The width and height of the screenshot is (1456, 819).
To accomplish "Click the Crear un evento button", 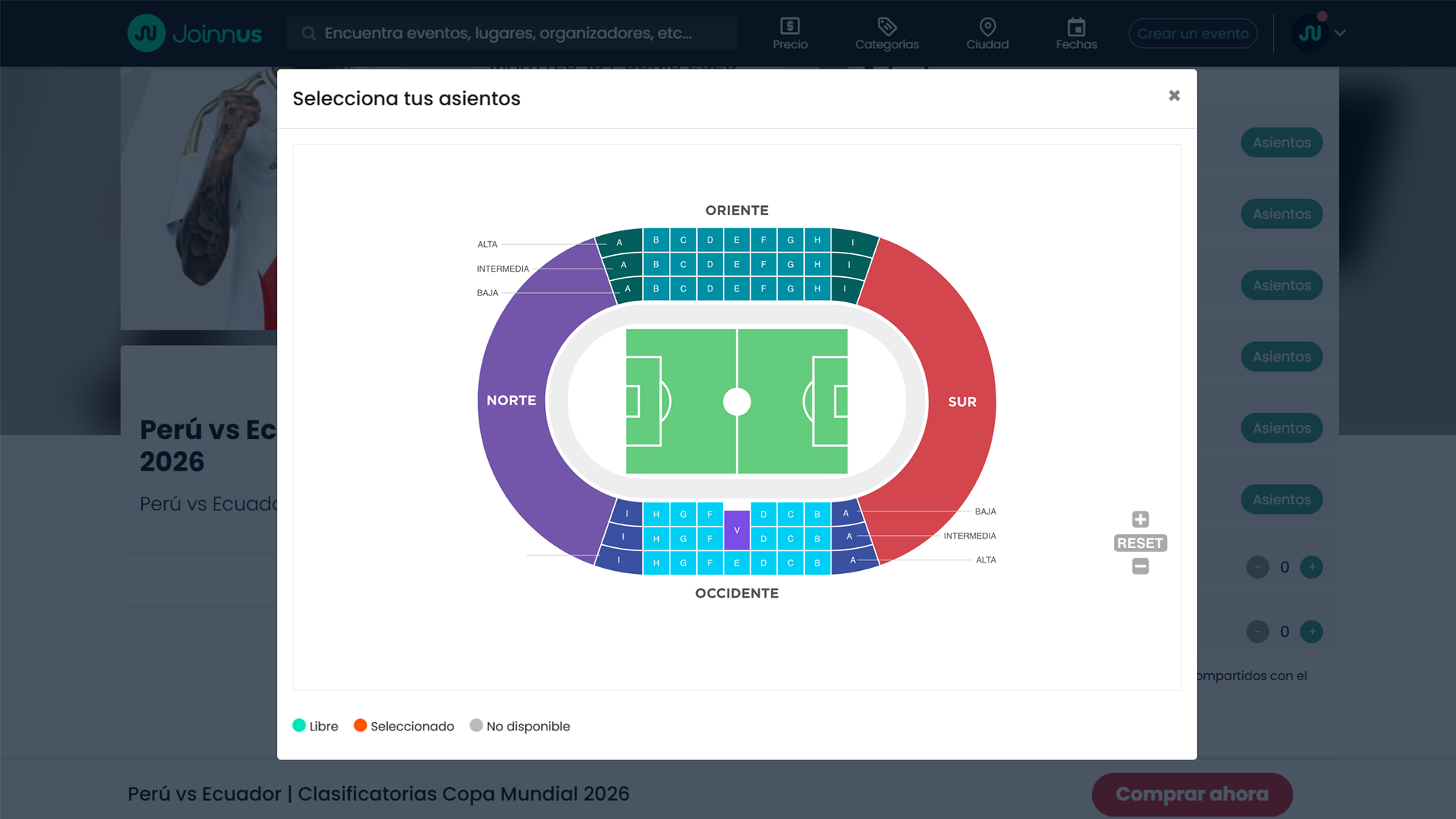I will pyautogui.click(x=1193, y=34).
